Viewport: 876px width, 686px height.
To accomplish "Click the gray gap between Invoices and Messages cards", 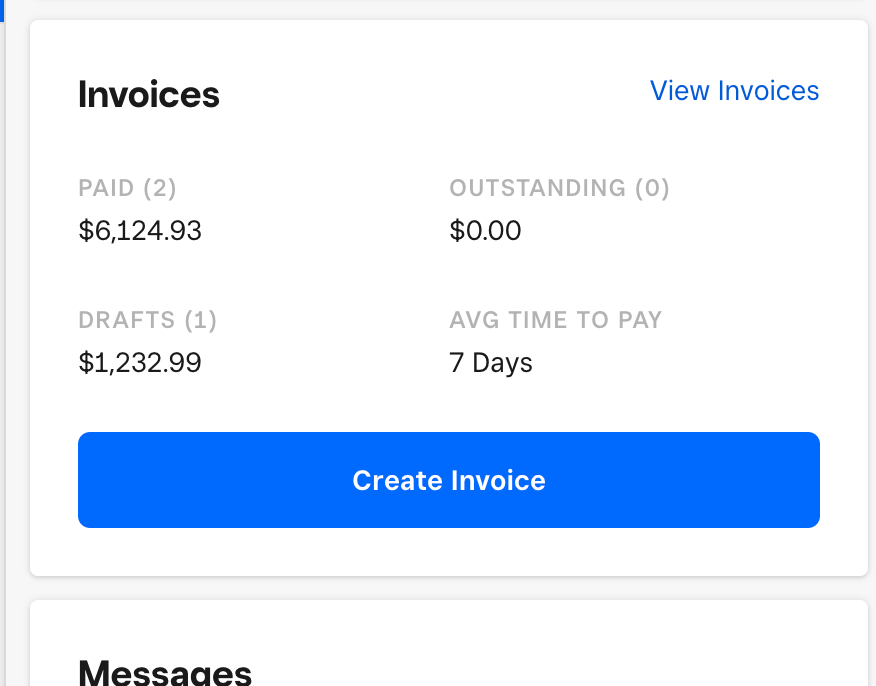I will pyautogui.click(x=449, y=588).
